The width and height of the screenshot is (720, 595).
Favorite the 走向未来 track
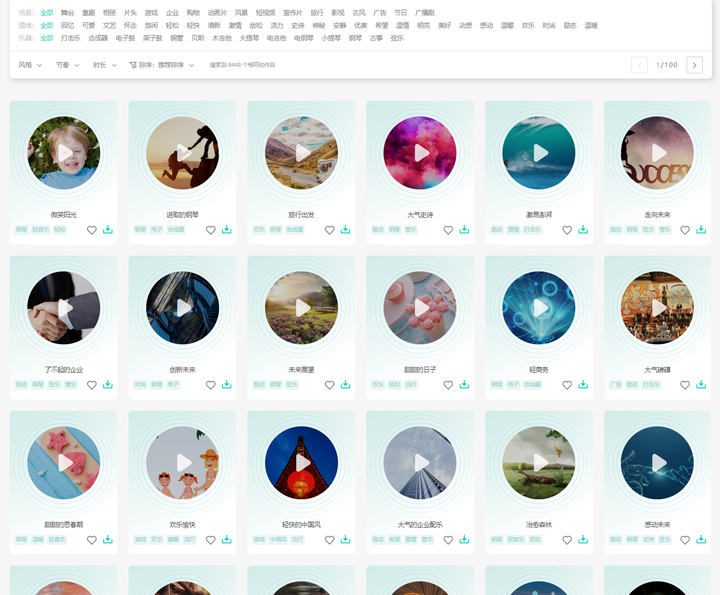pyautogui.click(x=685, y=230)
